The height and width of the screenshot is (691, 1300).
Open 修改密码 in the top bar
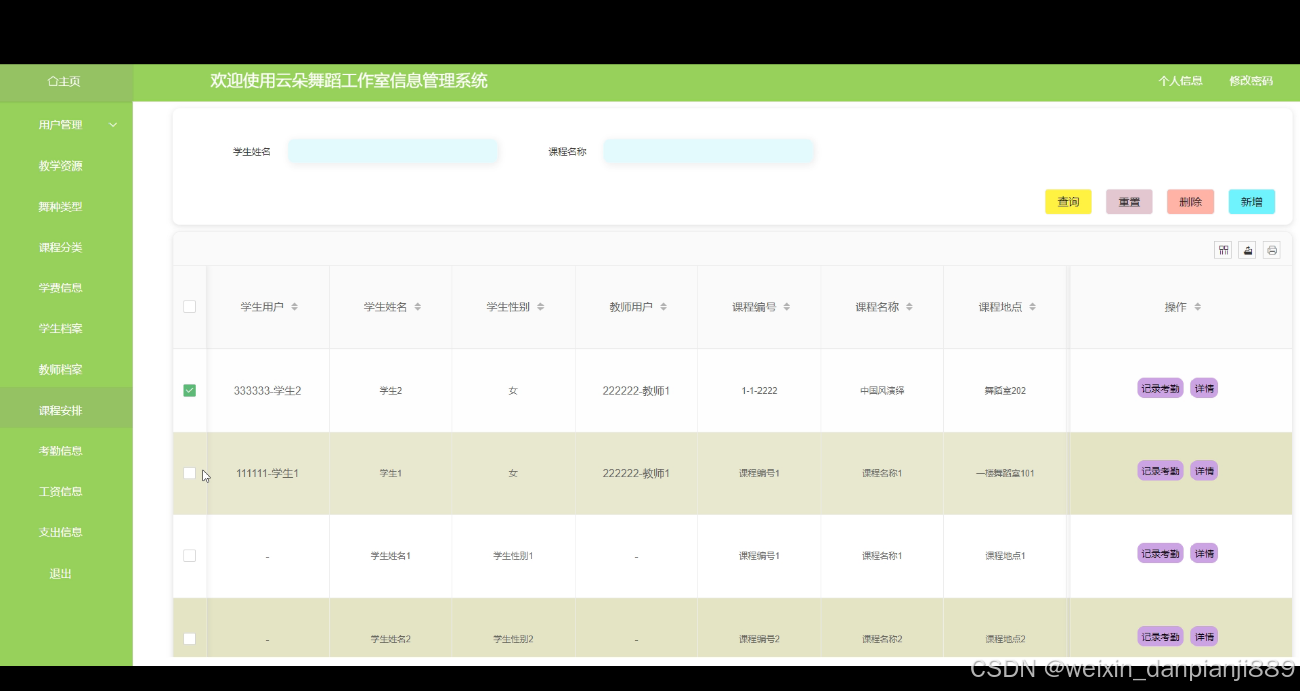pyautogui.click(x=1251, y=81)
